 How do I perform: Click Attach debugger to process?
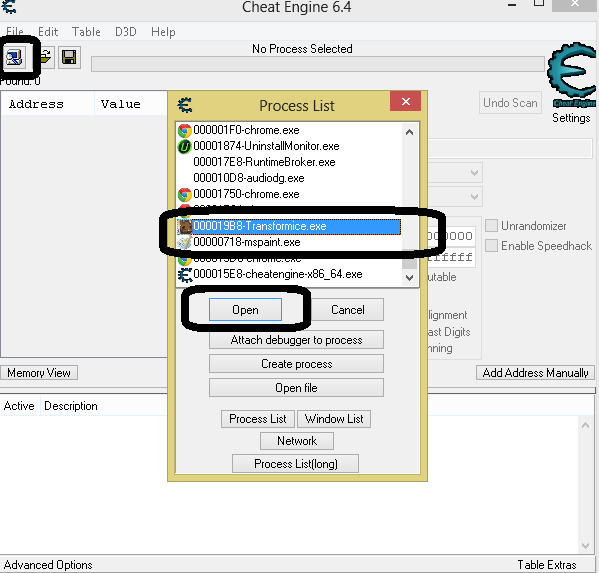point(296,340)
